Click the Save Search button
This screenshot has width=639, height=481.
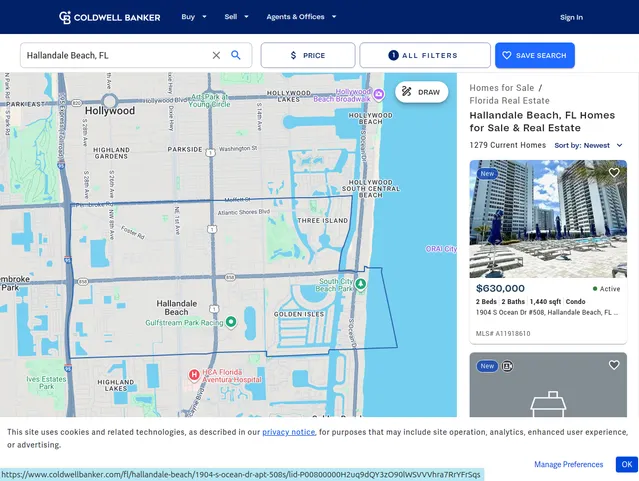pos(534,56)
